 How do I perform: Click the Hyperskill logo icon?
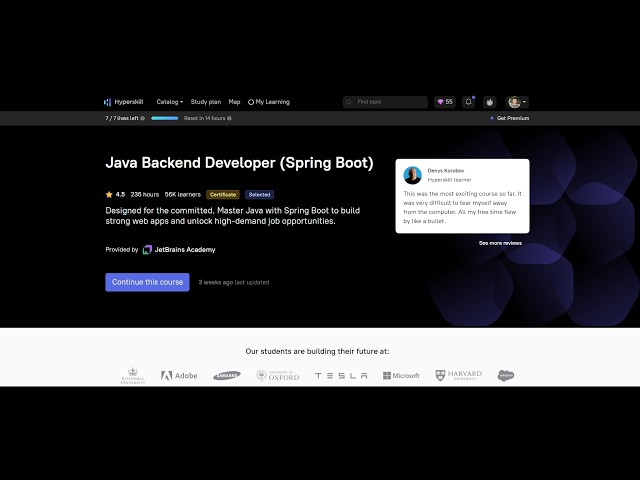coord(107,102)
